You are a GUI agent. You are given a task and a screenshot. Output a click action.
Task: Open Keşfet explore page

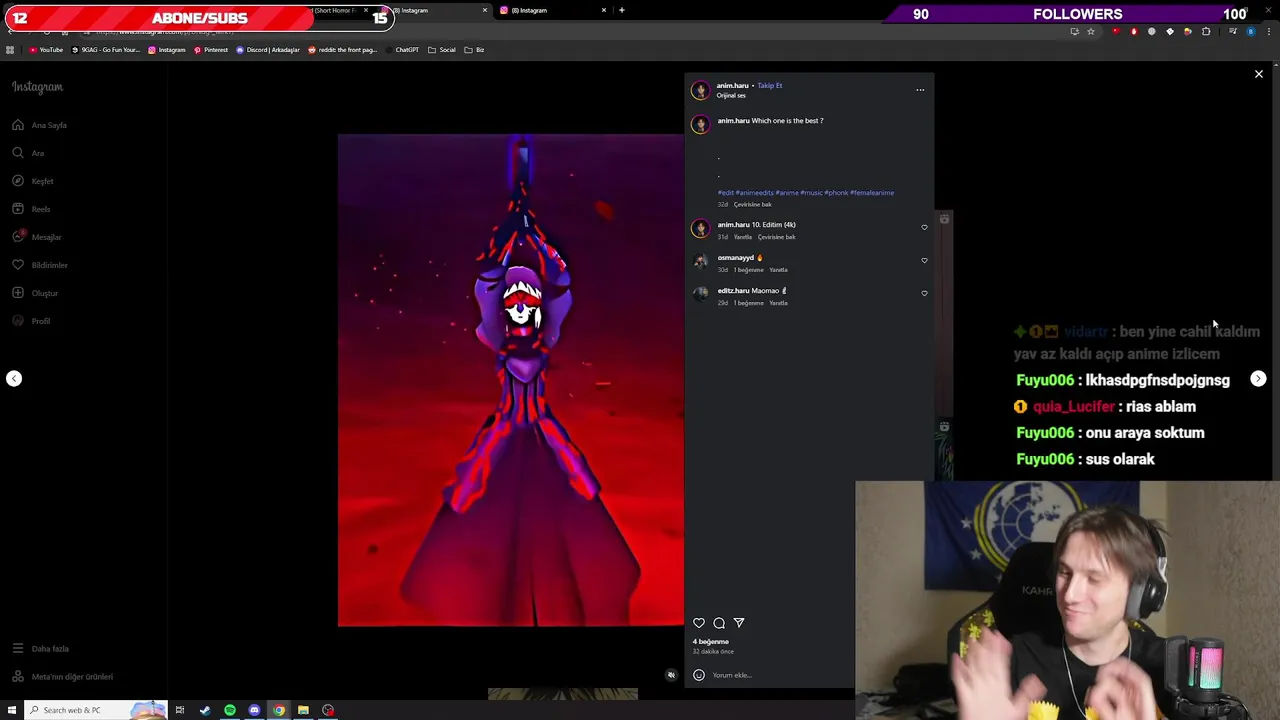point(33,181)
